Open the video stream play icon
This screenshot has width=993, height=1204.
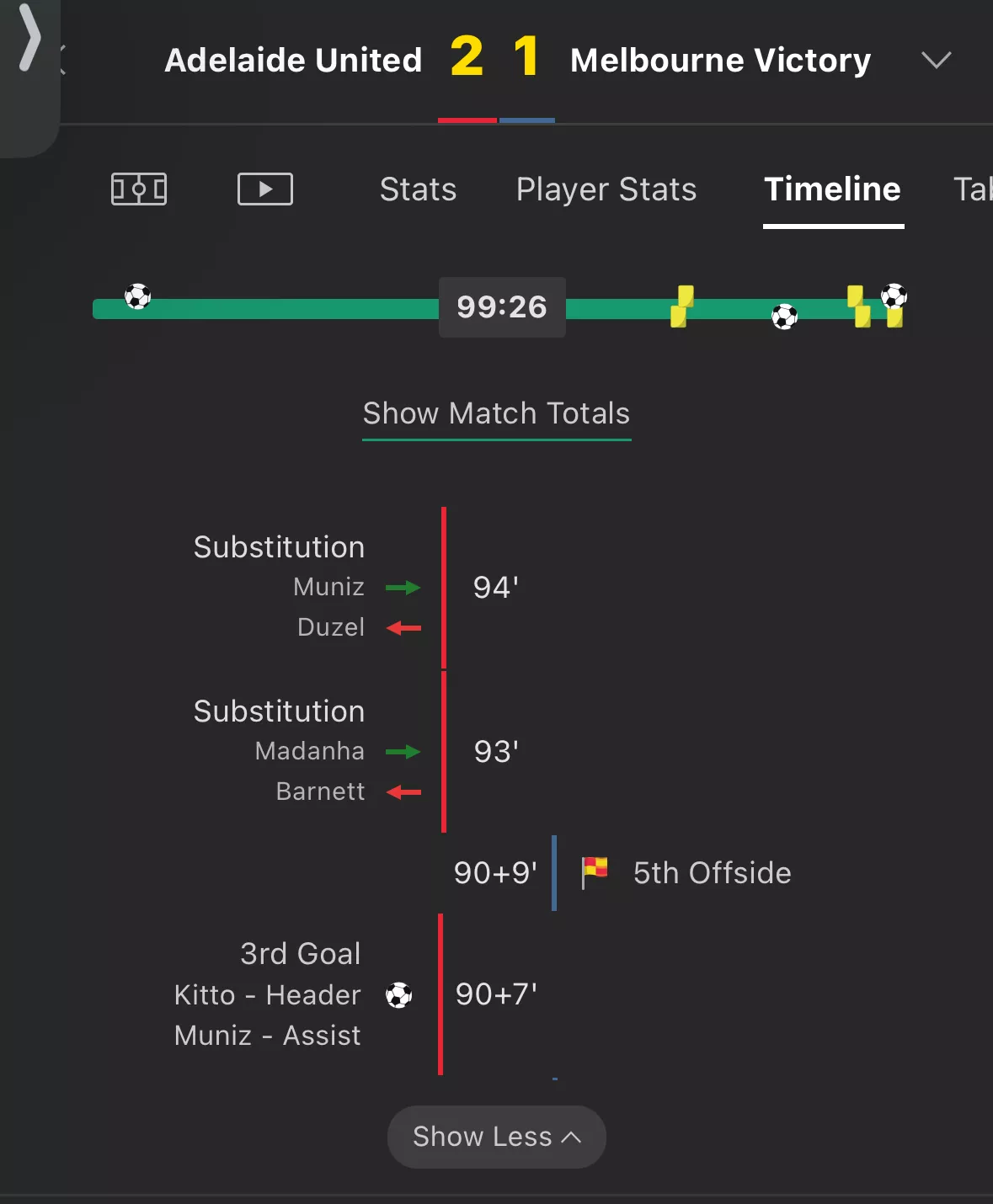pos(265,189)
